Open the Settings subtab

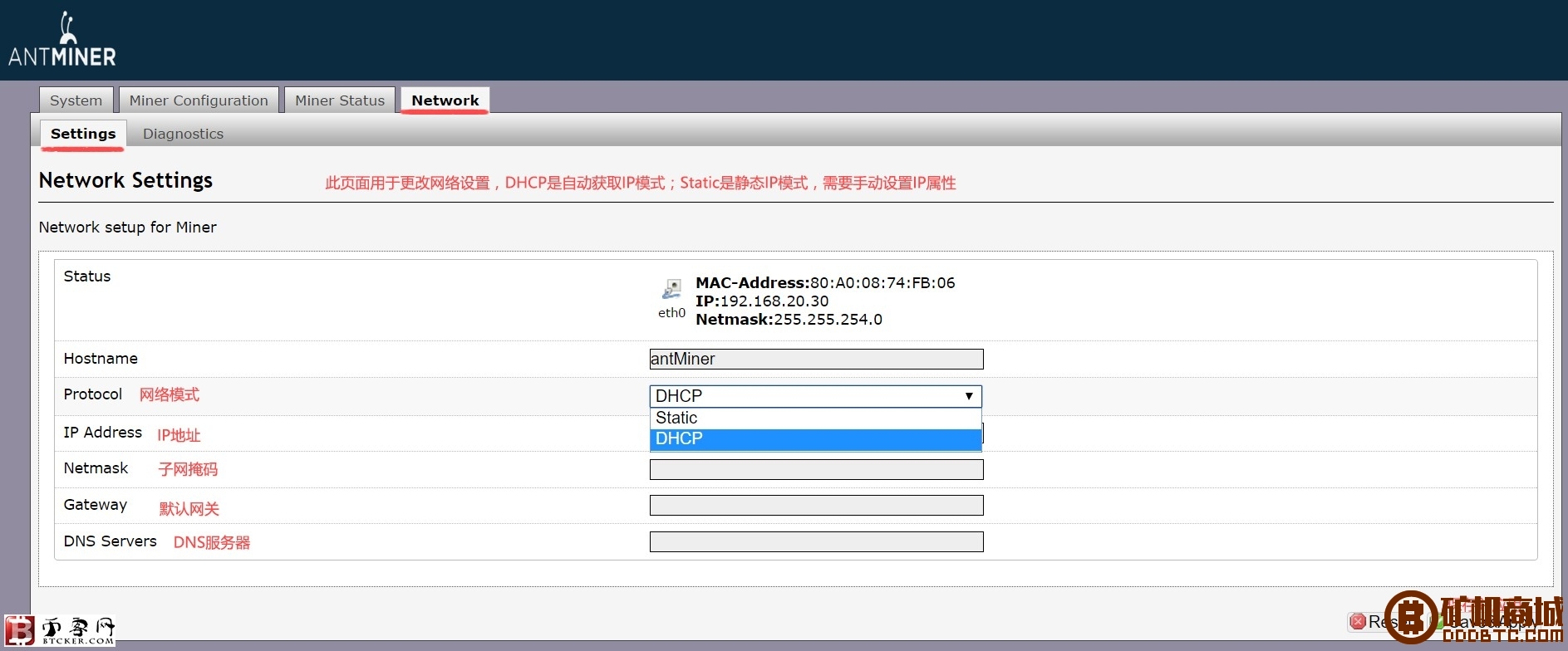pos(83,134)
